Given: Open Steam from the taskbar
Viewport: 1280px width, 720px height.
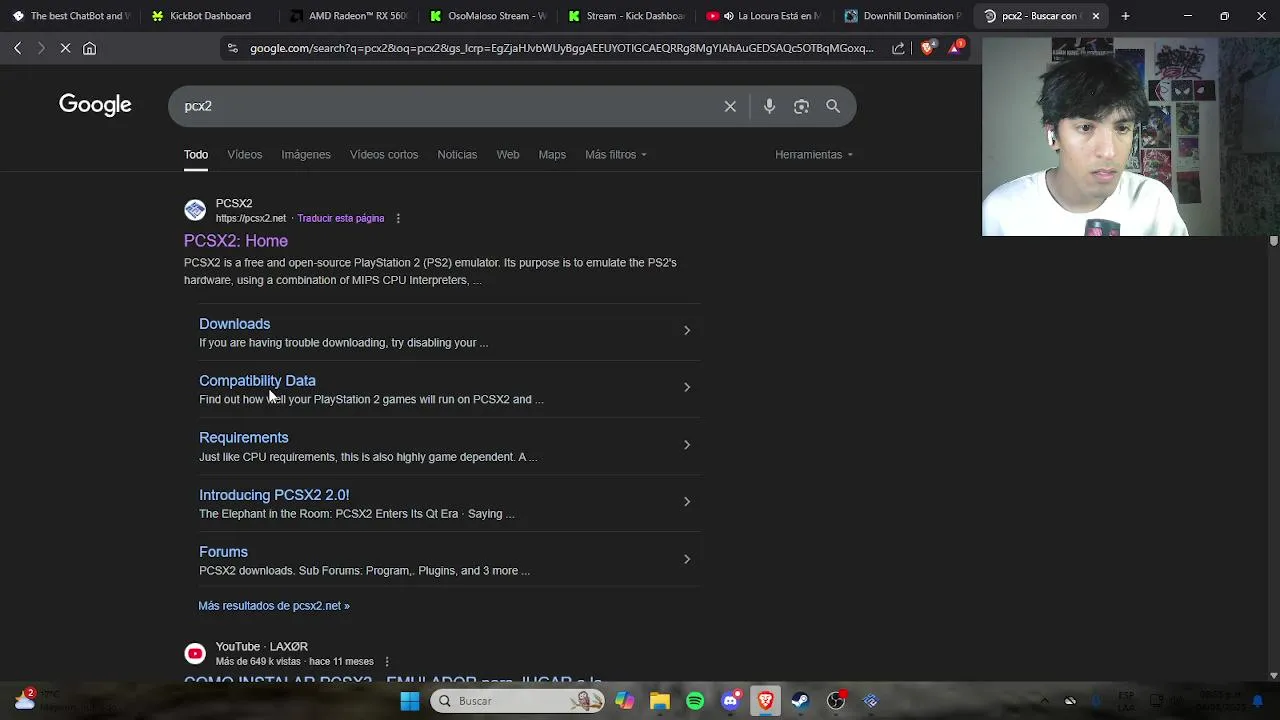Looking at the screenshot, I should pos(800,701).
